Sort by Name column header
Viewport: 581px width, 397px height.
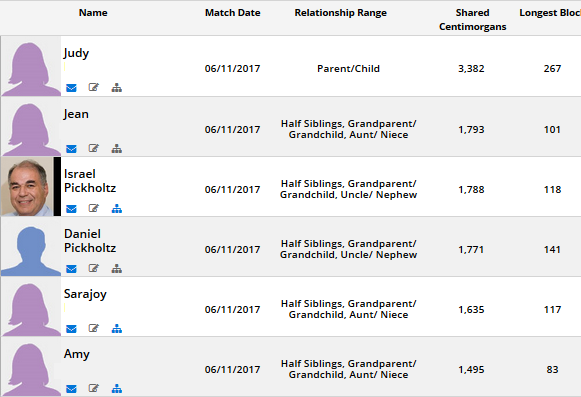pyautogui.click(x=93, y=13)
